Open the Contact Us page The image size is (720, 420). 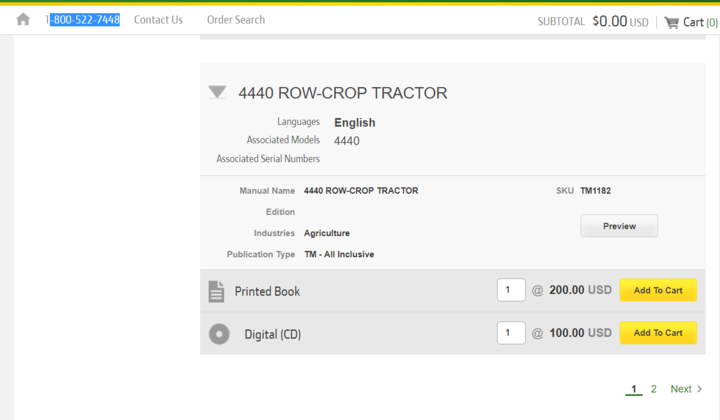pyautogui.click(x=158, y=20)
